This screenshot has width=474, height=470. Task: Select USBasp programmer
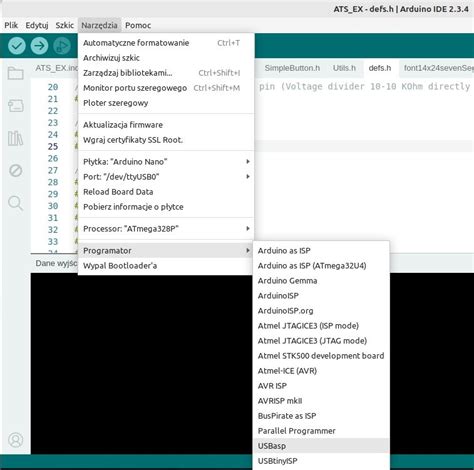(x=321, y=446)
